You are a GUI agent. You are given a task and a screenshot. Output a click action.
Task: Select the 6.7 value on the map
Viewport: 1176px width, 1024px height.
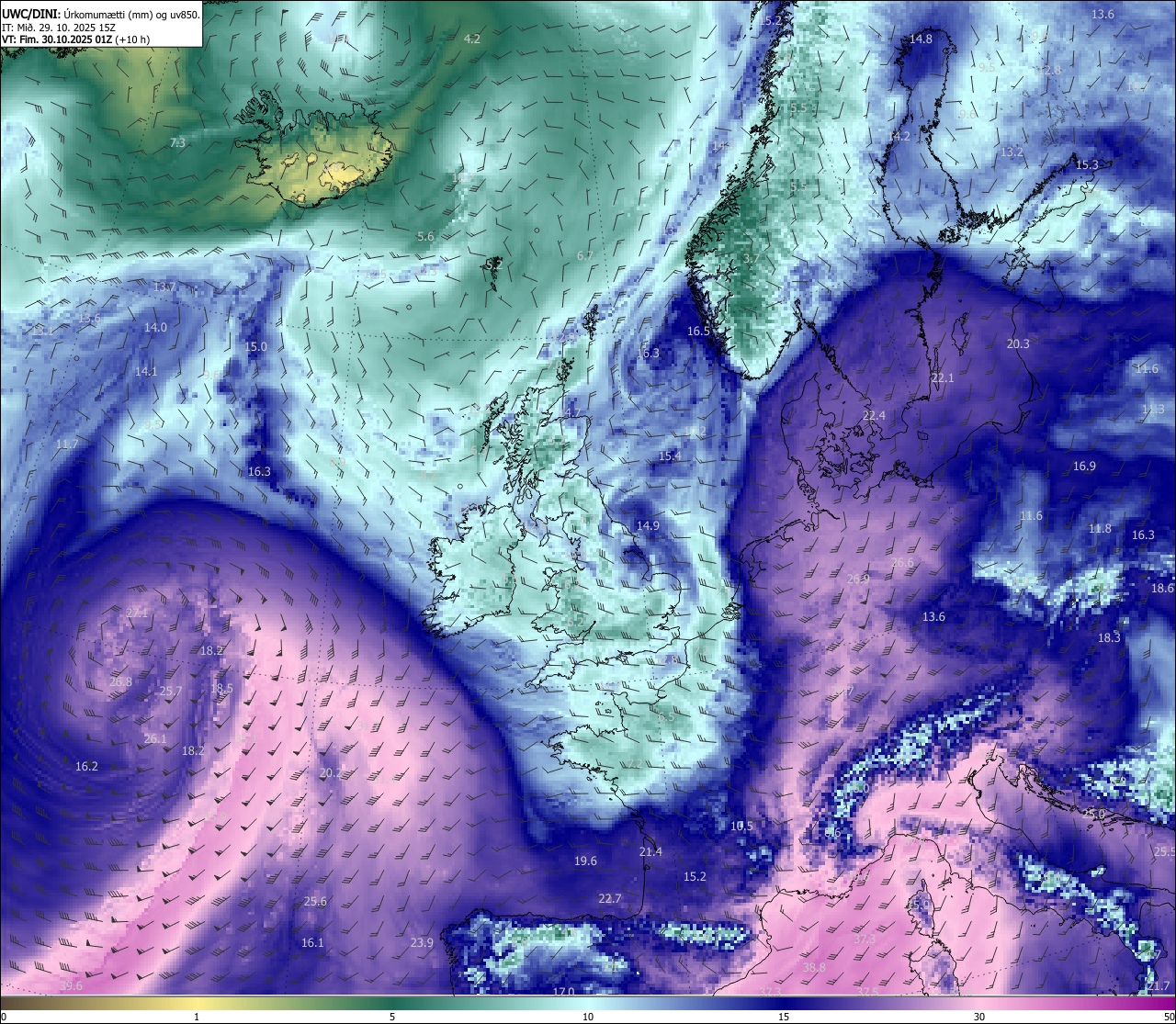click(584, 255)
